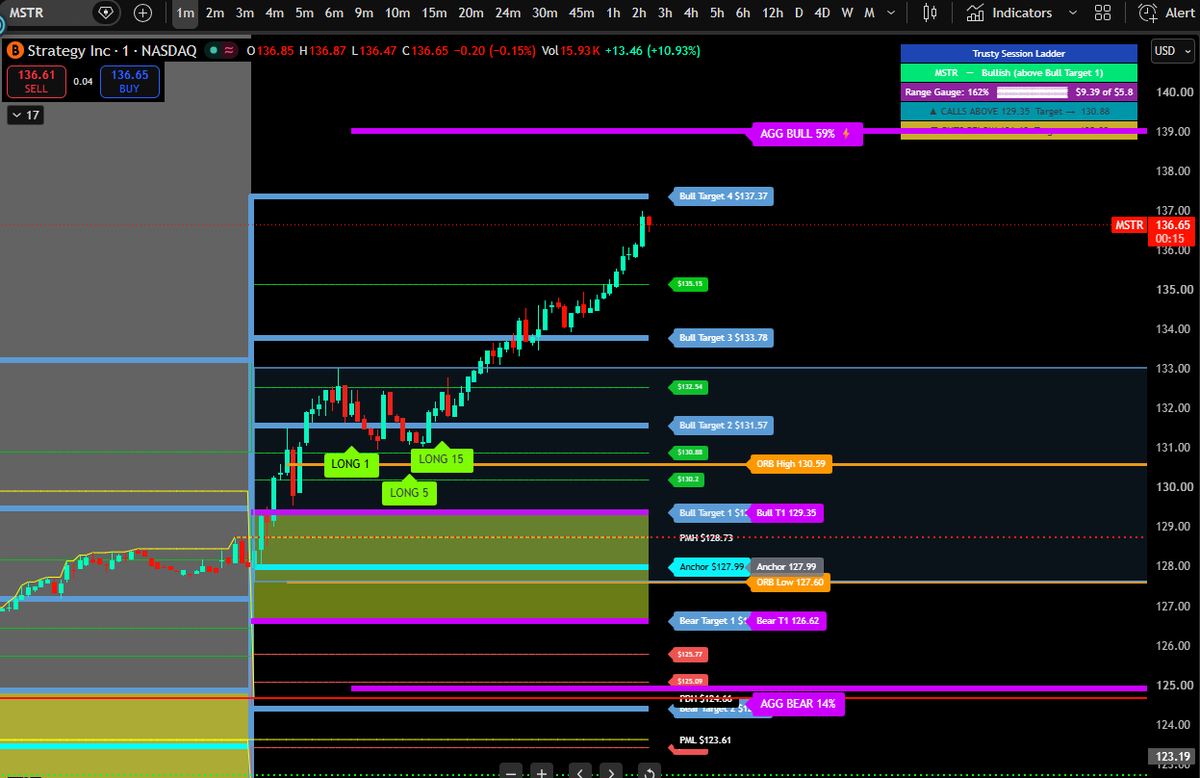Switch to the 12h timeframe
This screenshot has width=1200, height=778.
[x=772, y=13]
